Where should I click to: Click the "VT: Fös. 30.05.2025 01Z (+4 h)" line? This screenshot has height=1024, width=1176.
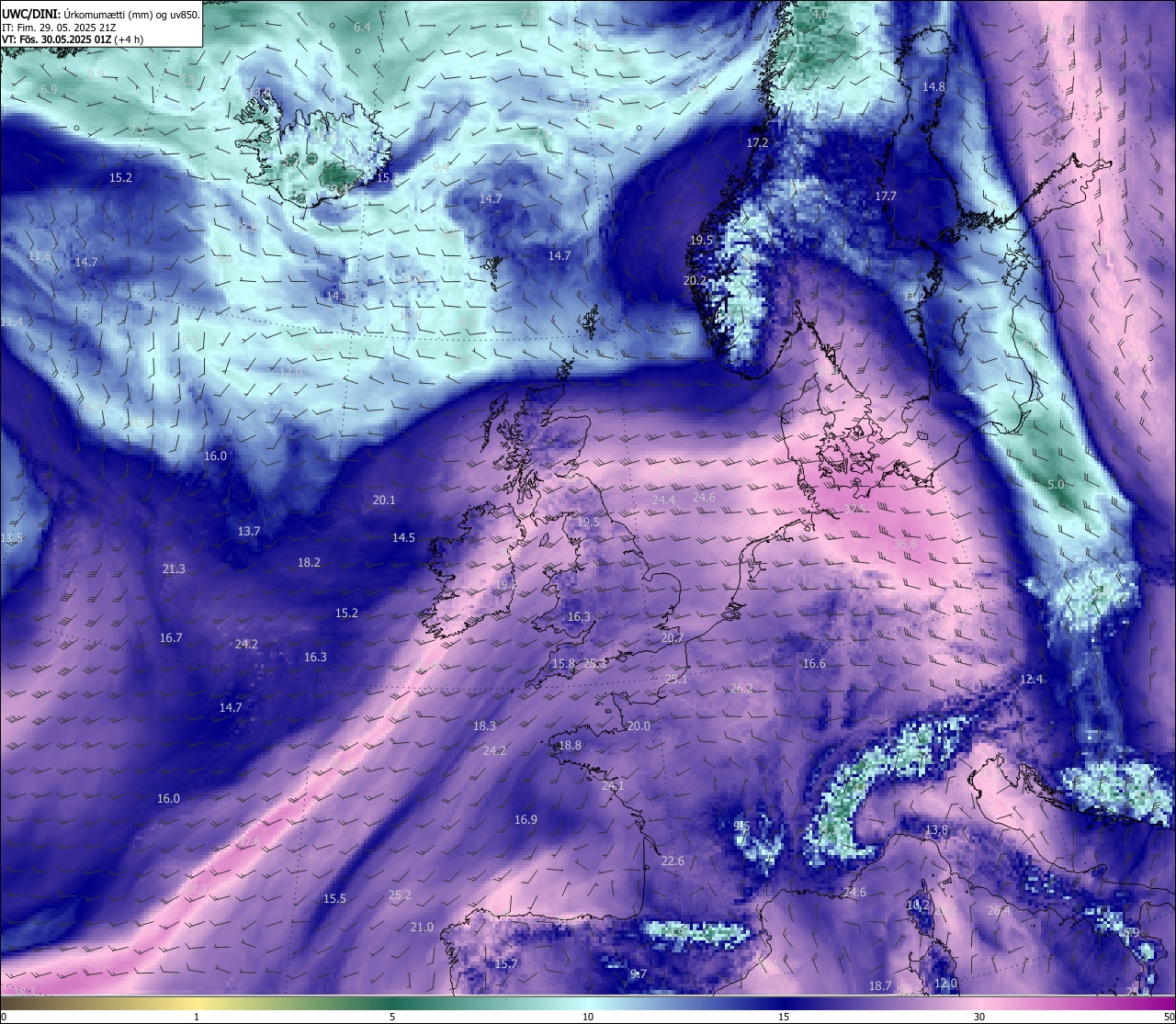[x=73, y=39]
